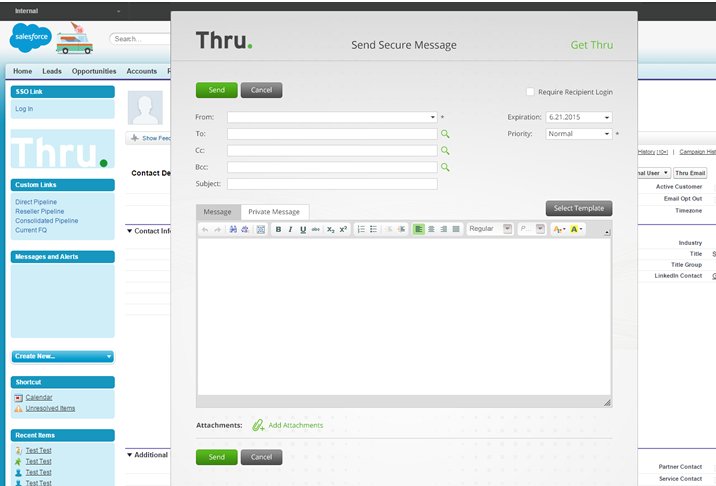Click the Thru Email button
This screenshot has width=716, height=486.
690,173
